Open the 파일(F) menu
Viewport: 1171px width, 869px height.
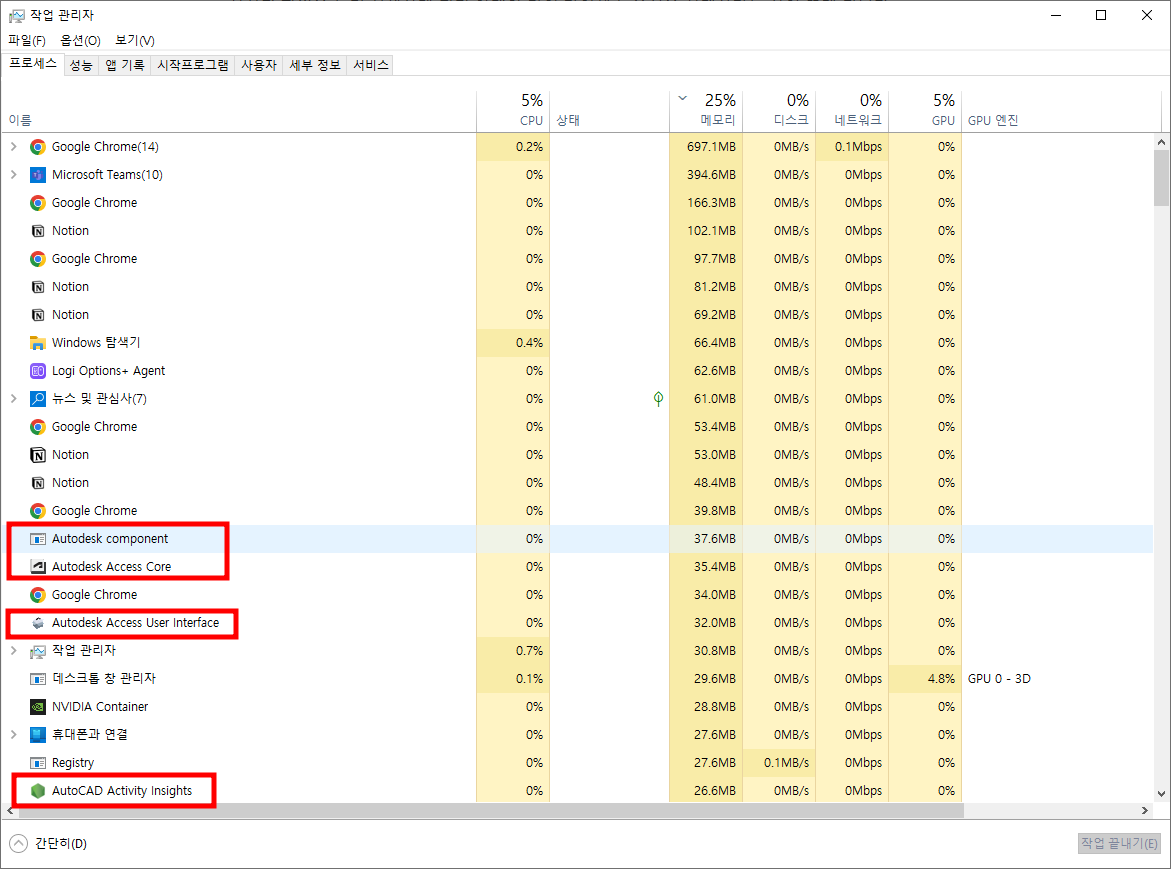pos(27,40)
